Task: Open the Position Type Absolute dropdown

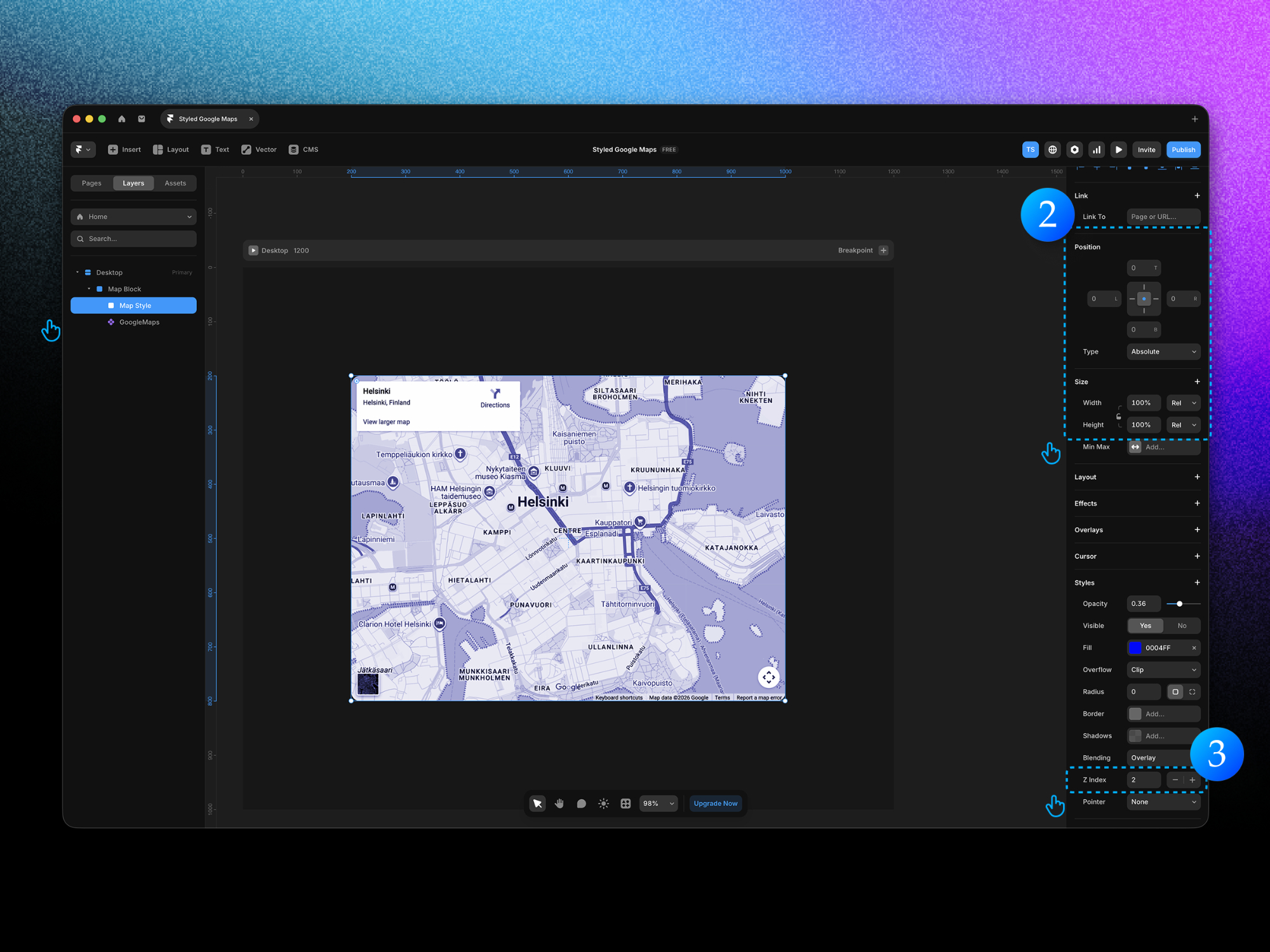Action: (1163, 351)
